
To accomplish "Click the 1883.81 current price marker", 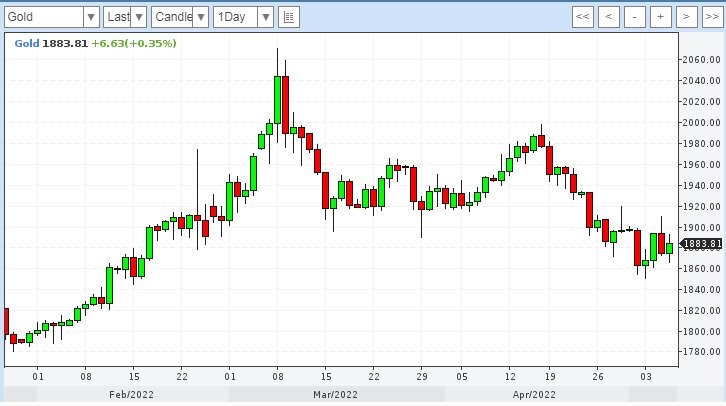I will click(702, 244).
